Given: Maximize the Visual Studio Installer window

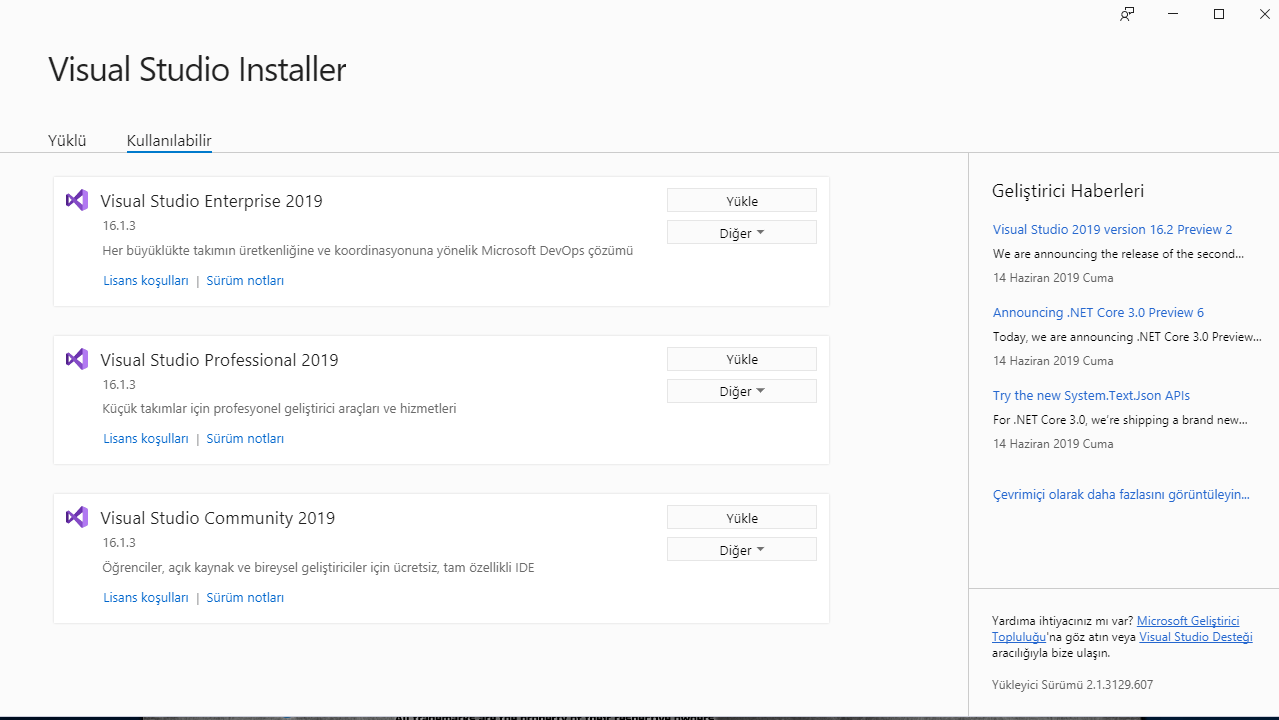Looking at the screenshot, I should [x=1219, y=14].
